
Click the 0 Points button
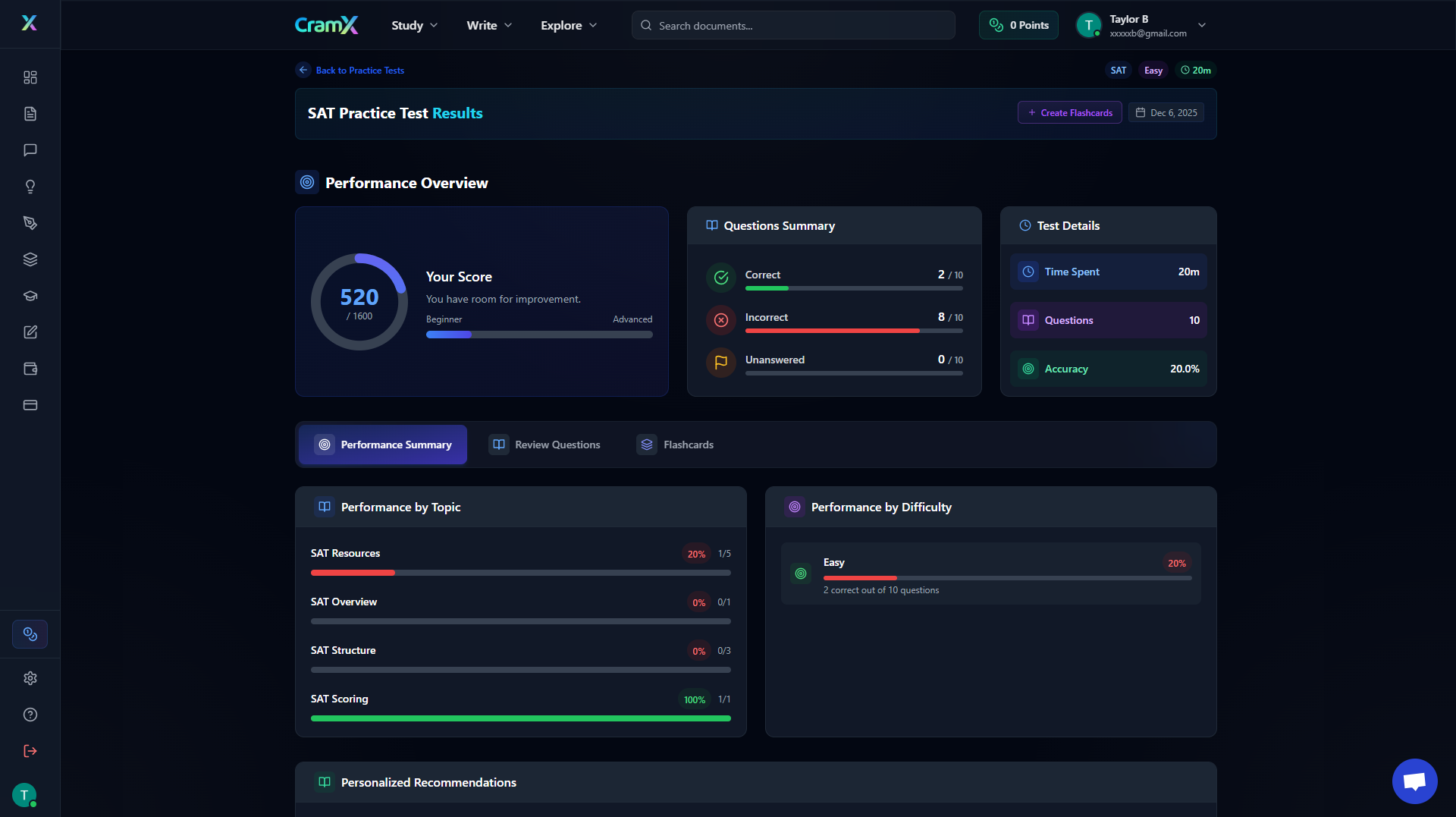click(x=1018, y=25)
